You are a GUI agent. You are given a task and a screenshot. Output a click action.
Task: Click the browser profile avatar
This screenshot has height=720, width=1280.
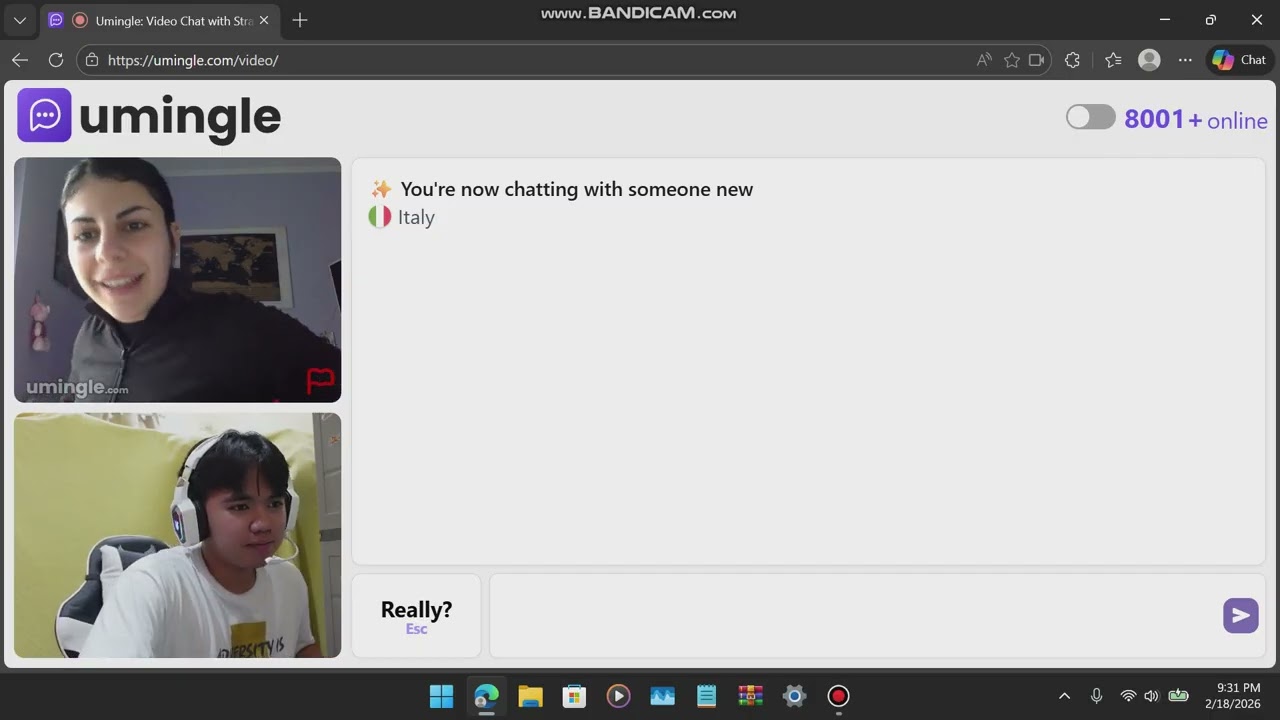pyautogui.click(x=1150, y=60)
